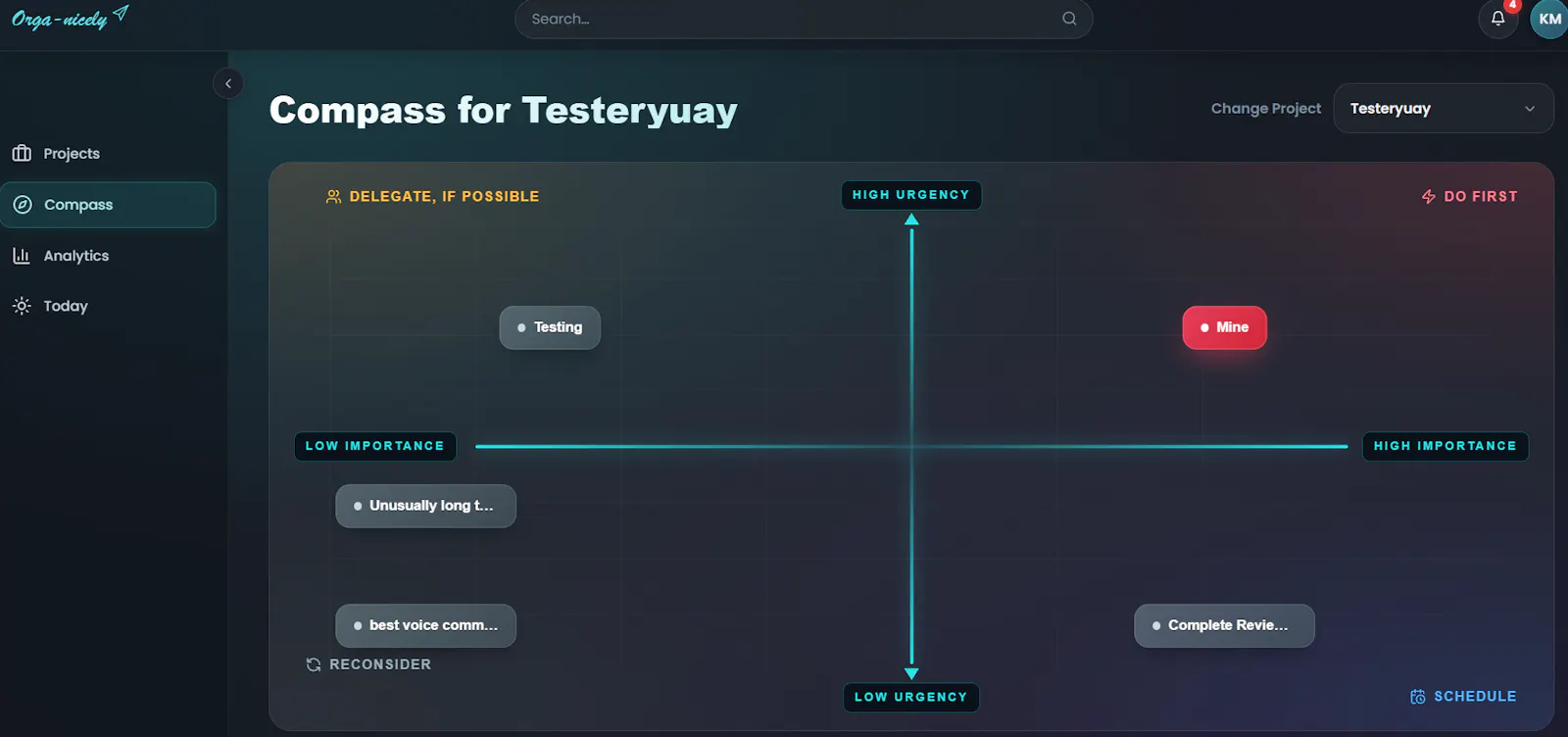
Task: Open the "best voice comm..." task card
Action: click(x=425, y=625)
